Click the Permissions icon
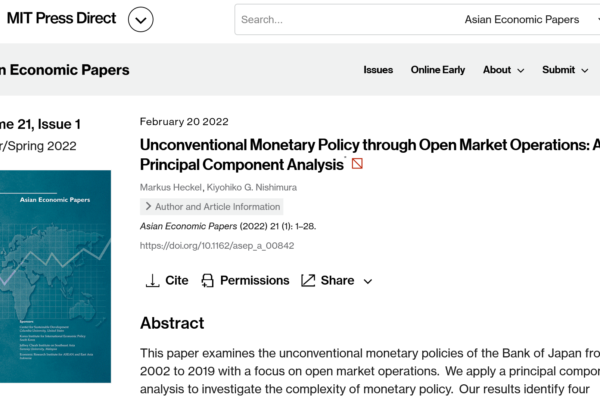The height and width of the screenshot is (400, 600). tap(207, 281)
